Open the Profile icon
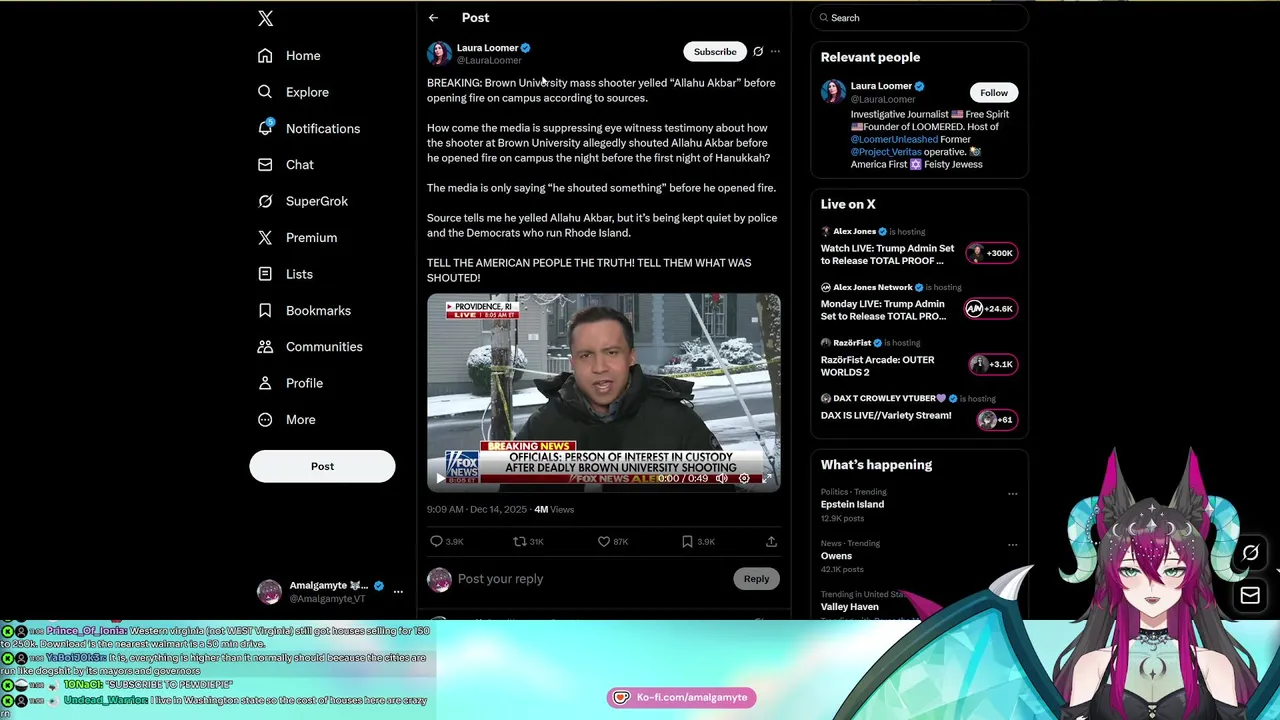Viewport: 1280px width, 720px height. click(x=265, y=383)
